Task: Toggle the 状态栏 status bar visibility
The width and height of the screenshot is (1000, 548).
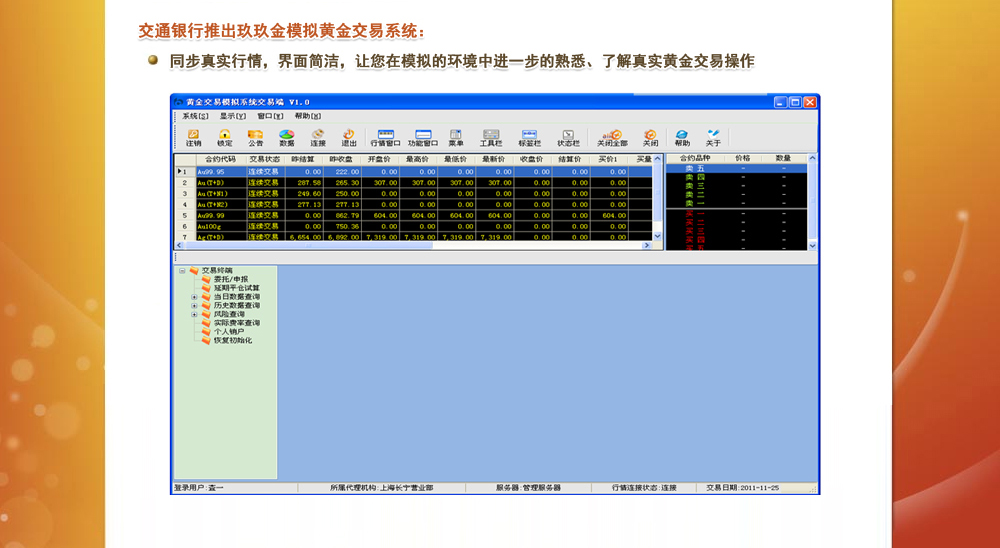Action: click(567, 137)
